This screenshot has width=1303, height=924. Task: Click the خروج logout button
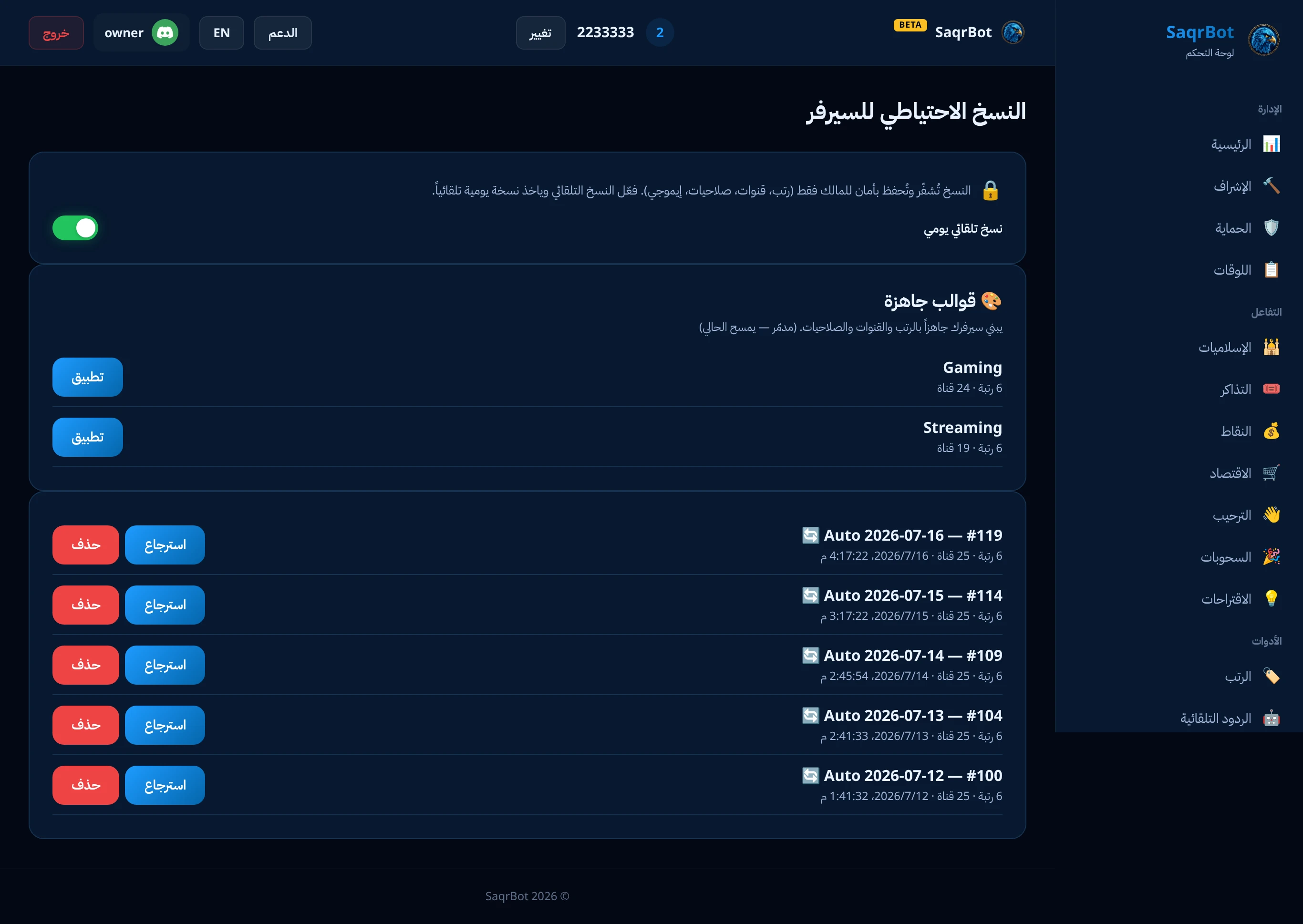[56, 33]
